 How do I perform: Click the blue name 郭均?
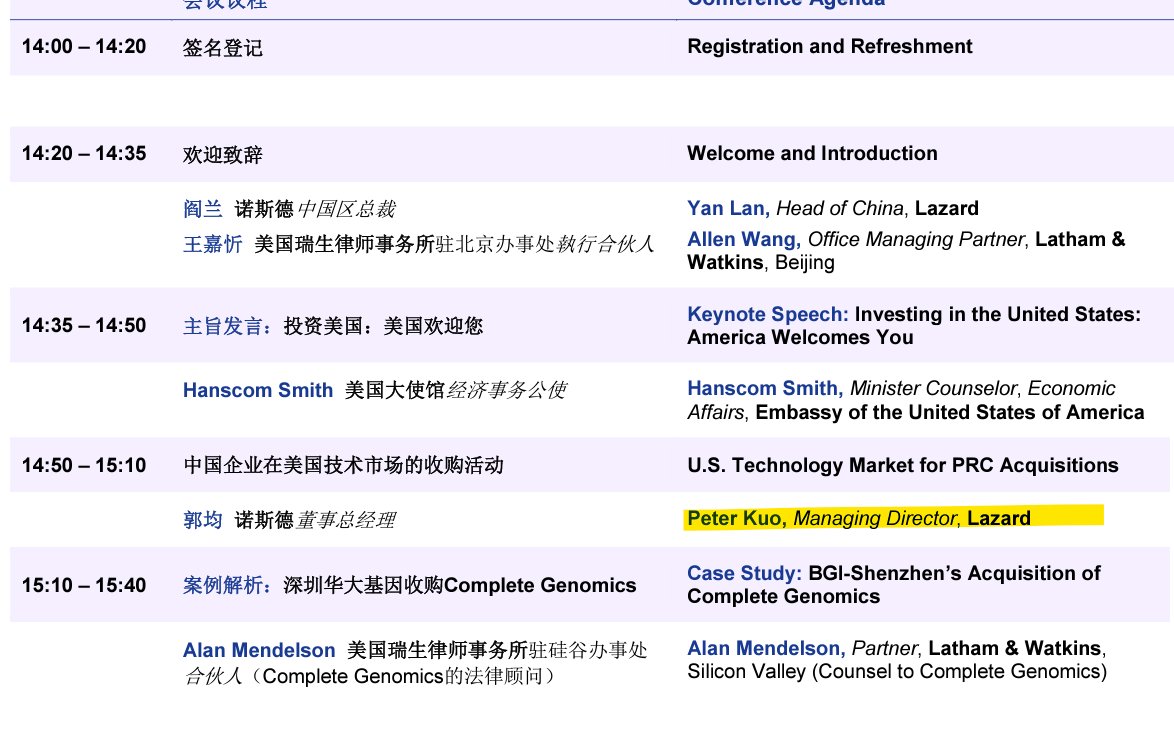[x=202, y=520]
